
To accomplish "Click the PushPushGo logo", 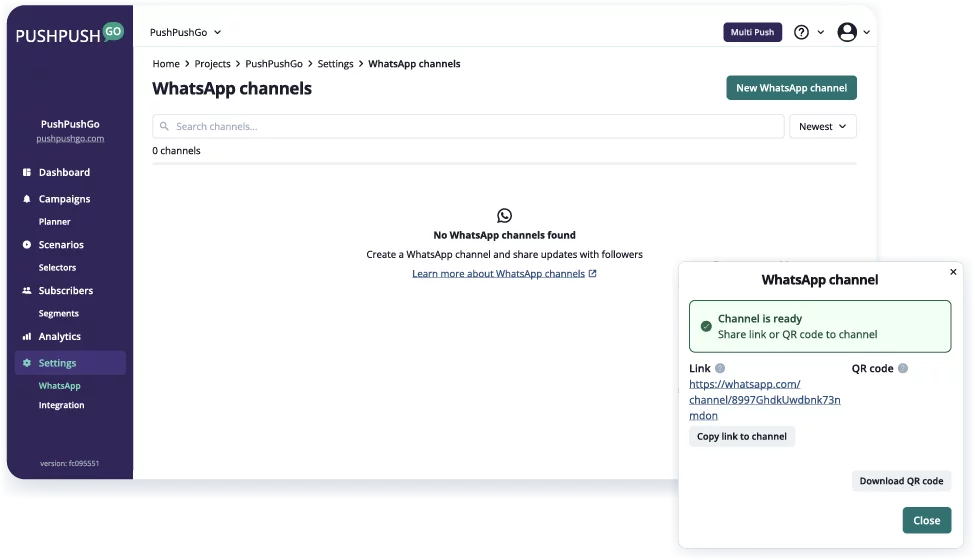I will point(69,34).
